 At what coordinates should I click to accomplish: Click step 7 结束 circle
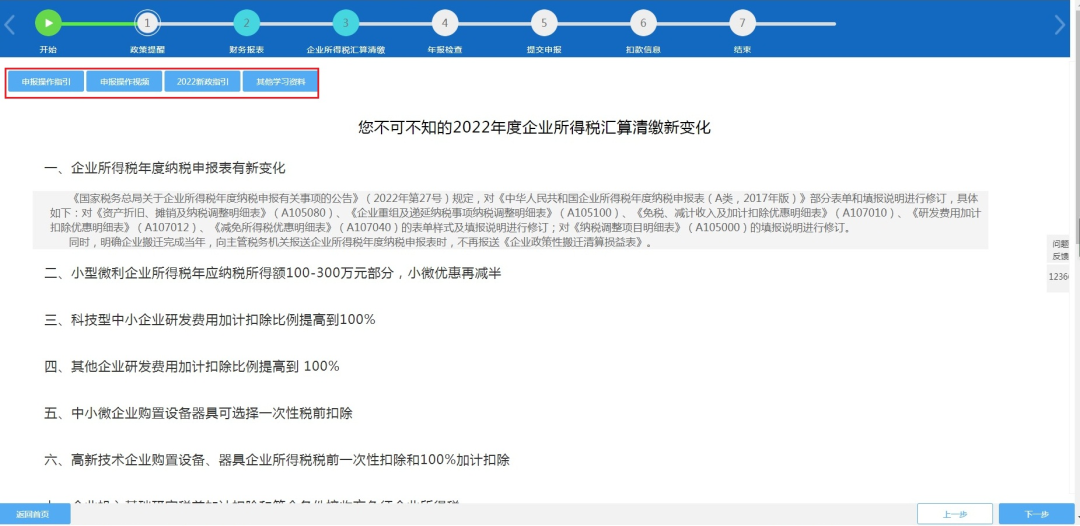[741, 23]
